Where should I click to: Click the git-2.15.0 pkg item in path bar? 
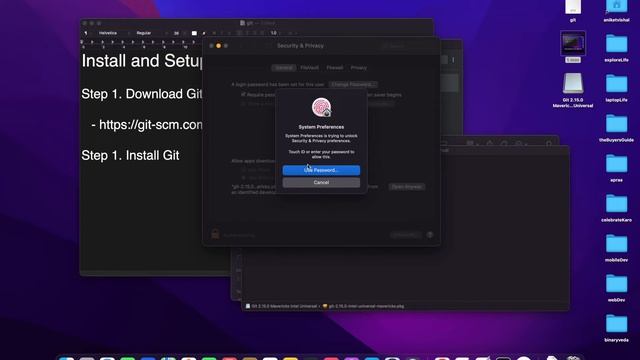click(x=363, y=306)
